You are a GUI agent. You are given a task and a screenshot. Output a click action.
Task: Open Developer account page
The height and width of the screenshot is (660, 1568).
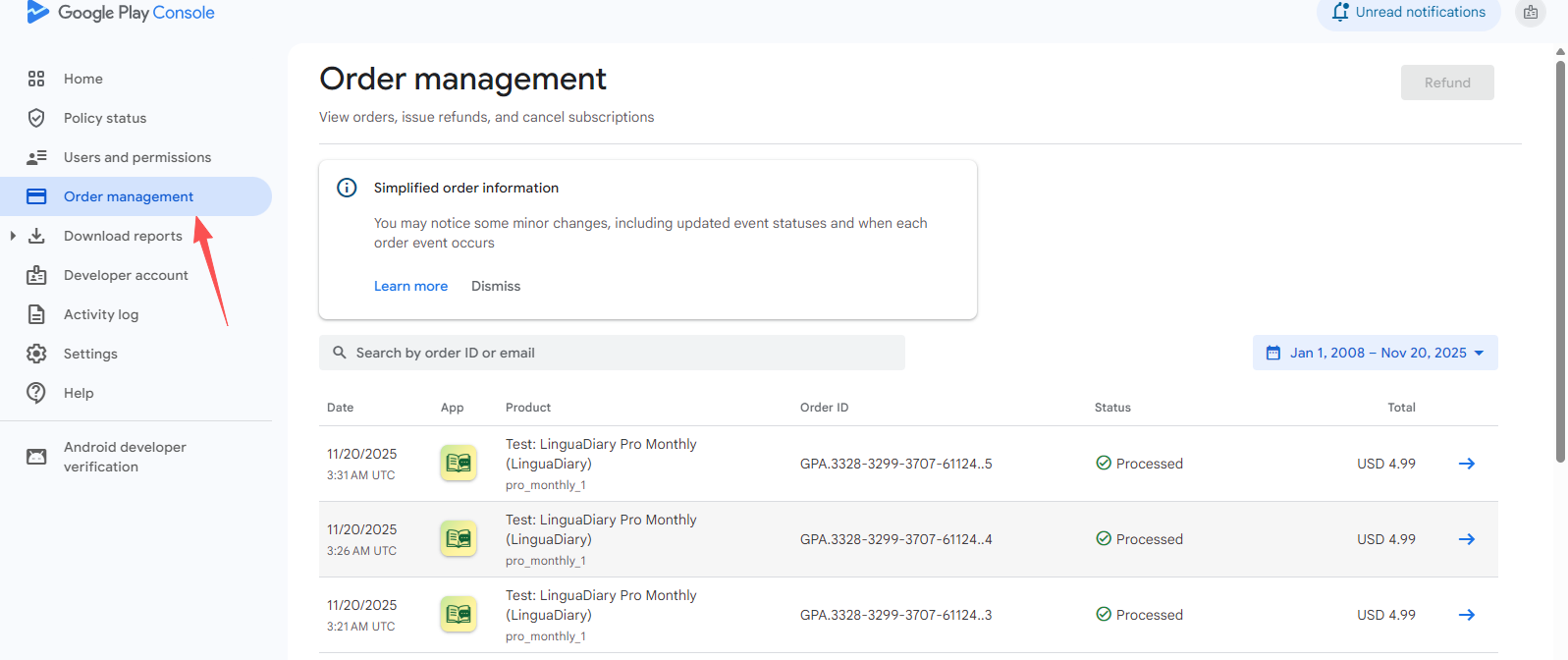(x=126, y=275)
